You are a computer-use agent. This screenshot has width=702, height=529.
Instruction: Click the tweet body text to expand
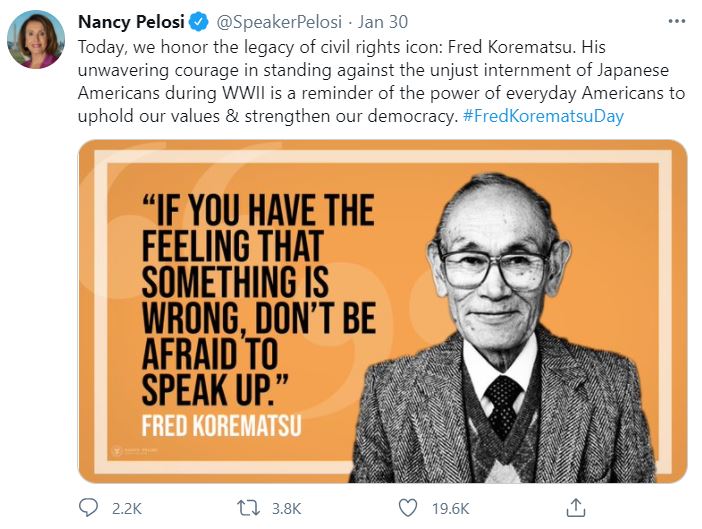(381, 81)
